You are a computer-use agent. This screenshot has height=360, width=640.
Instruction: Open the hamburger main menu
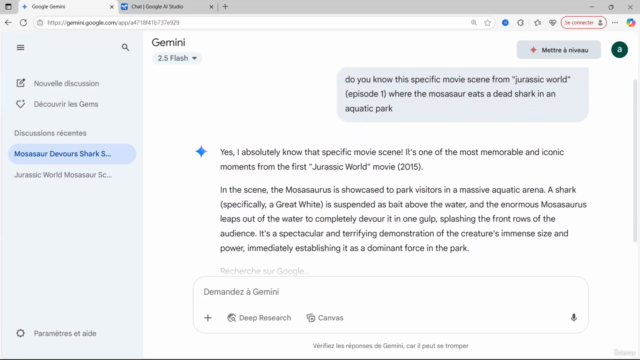tap(20, 47)
